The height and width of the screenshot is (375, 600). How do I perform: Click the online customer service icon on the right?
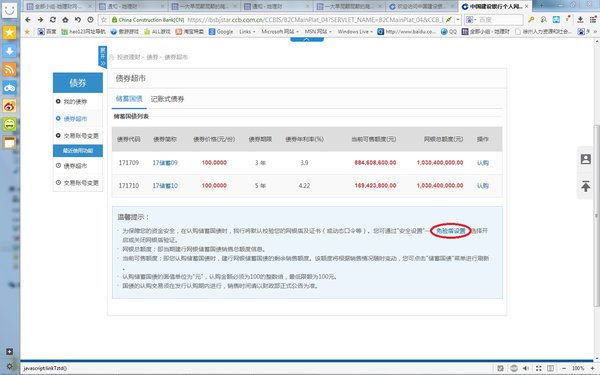click(x=585, y=159)
